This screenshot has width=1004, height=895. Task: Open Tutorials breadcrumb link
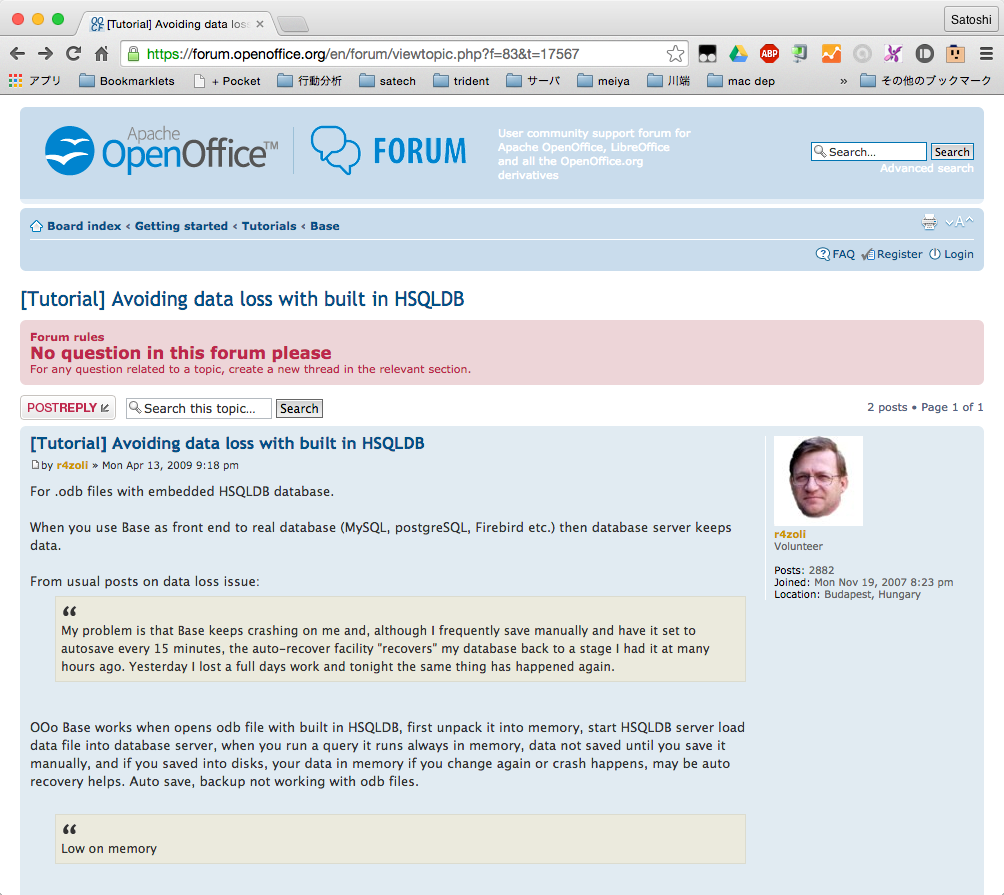tap(269, 226)
